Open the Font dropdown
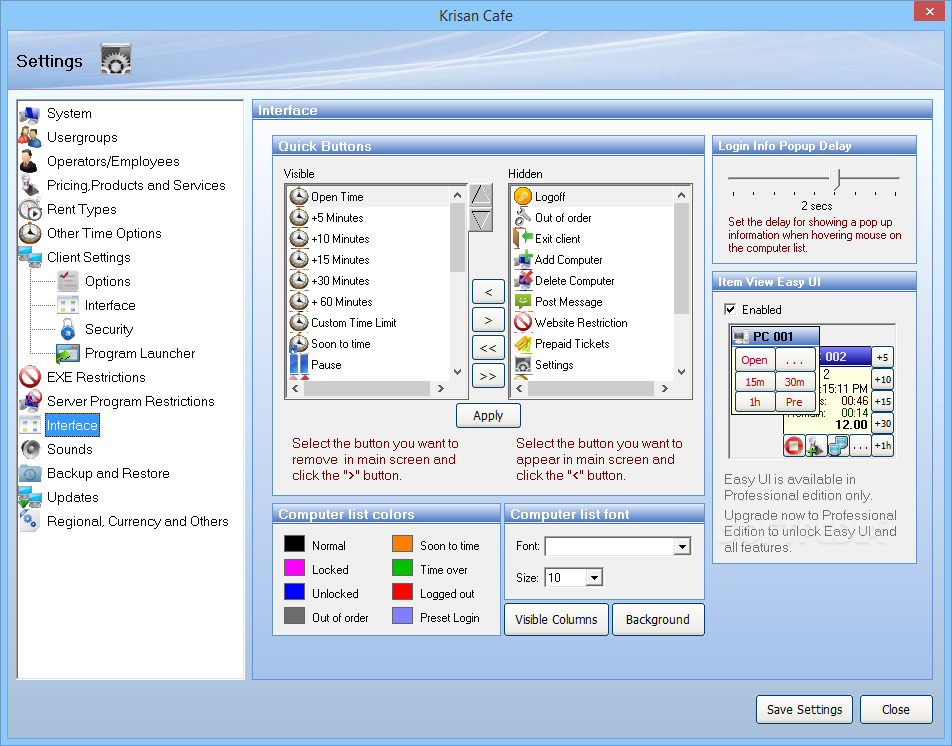This screenshot has height=746, width=952. point(682,547)
